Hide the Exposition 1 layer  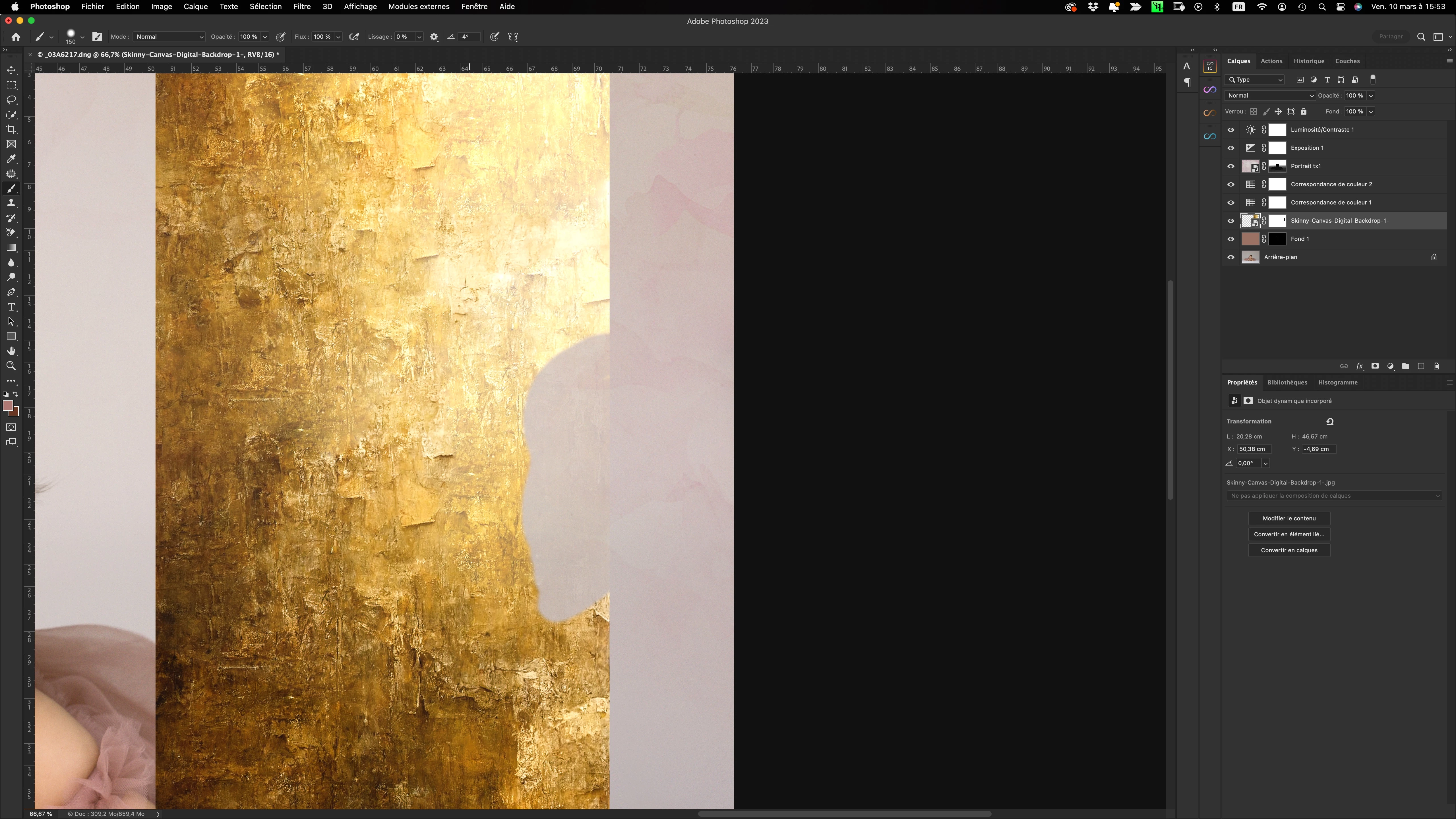[1231, 148]
